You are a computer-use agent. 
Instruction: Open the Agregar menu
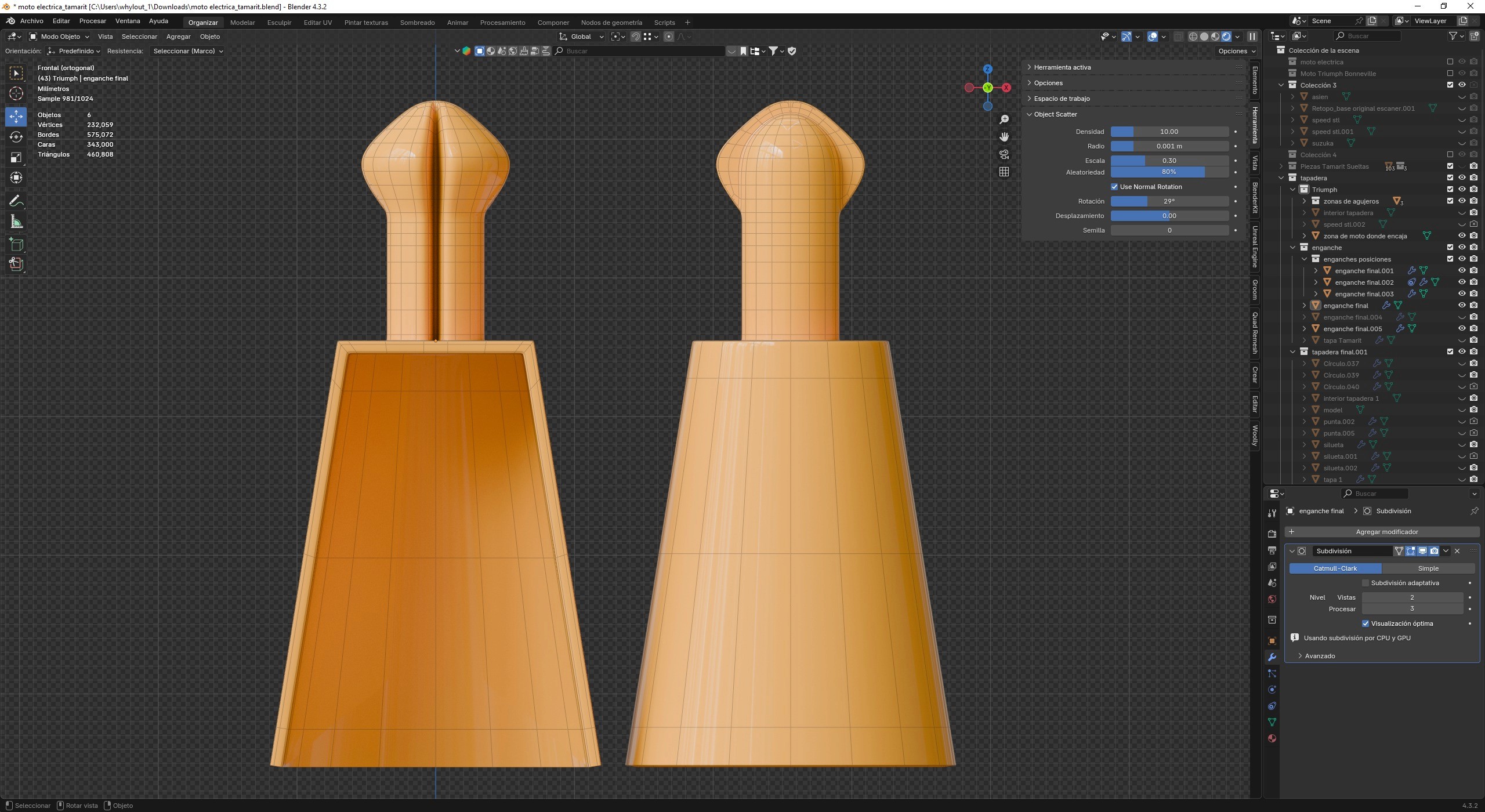click(178, 37)
